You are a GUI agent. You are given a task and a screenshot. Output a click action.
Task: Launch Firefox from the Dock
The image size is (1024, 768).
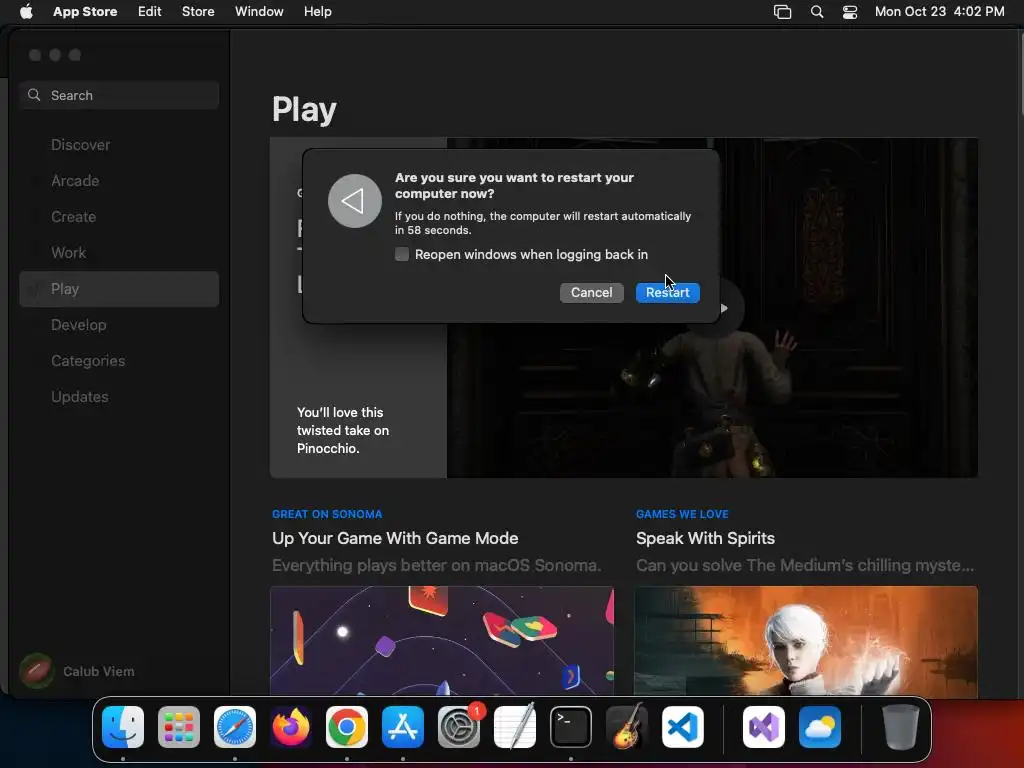coord(291,727)
